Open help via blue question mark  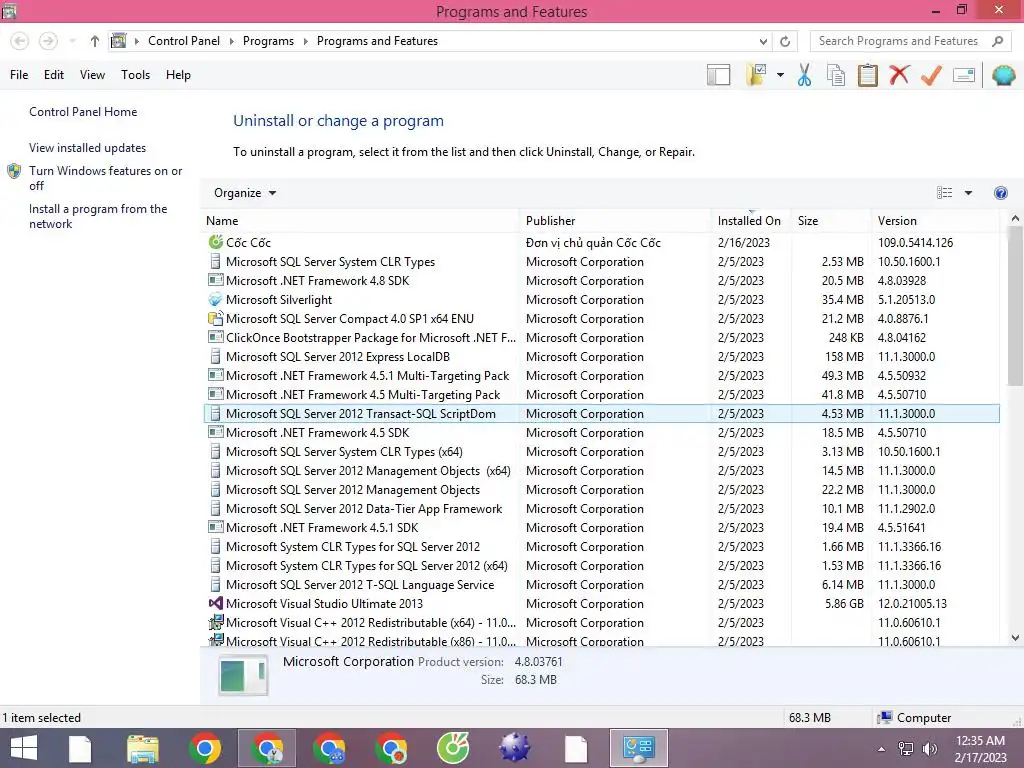click(x=1000, y=193)
